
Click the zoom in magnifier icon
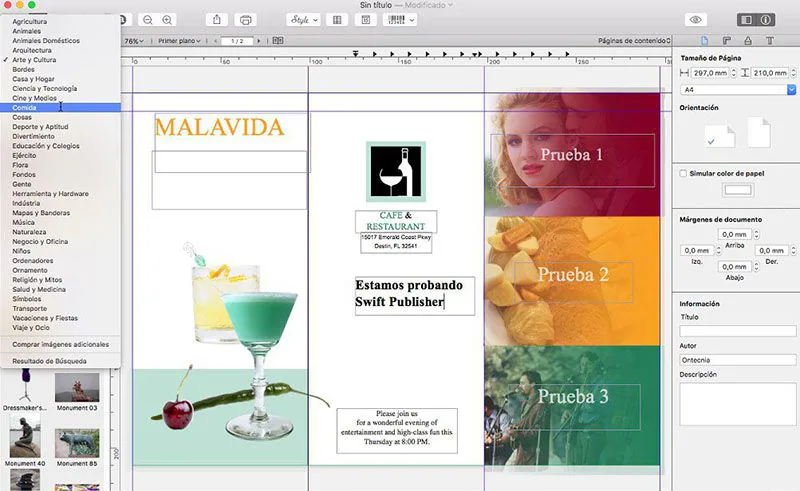[167, 20]
